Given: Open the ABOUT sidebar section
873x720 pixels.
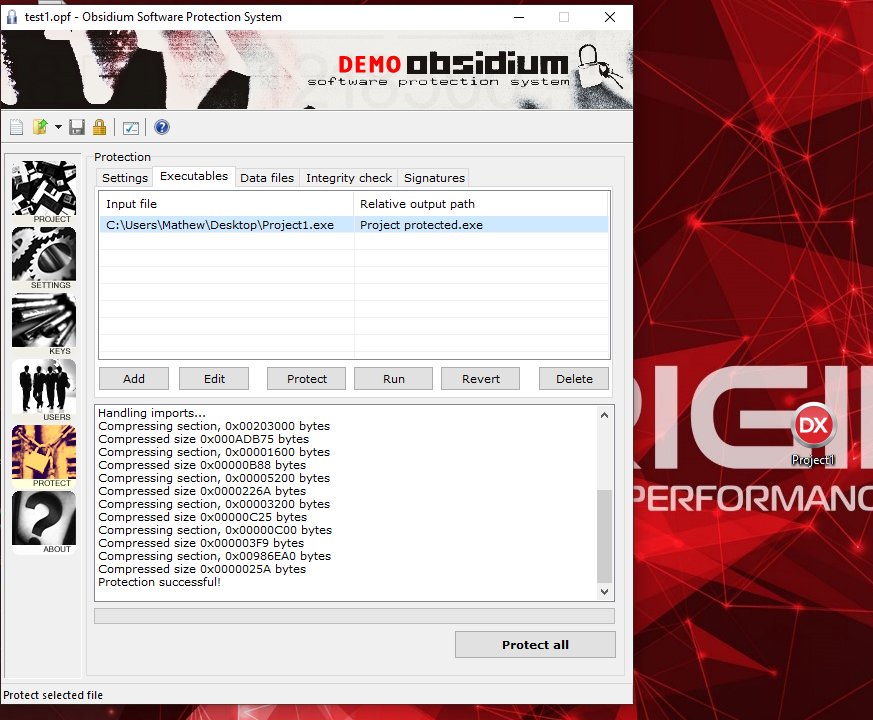Looking at the screenshot, I should coord(44,522).
